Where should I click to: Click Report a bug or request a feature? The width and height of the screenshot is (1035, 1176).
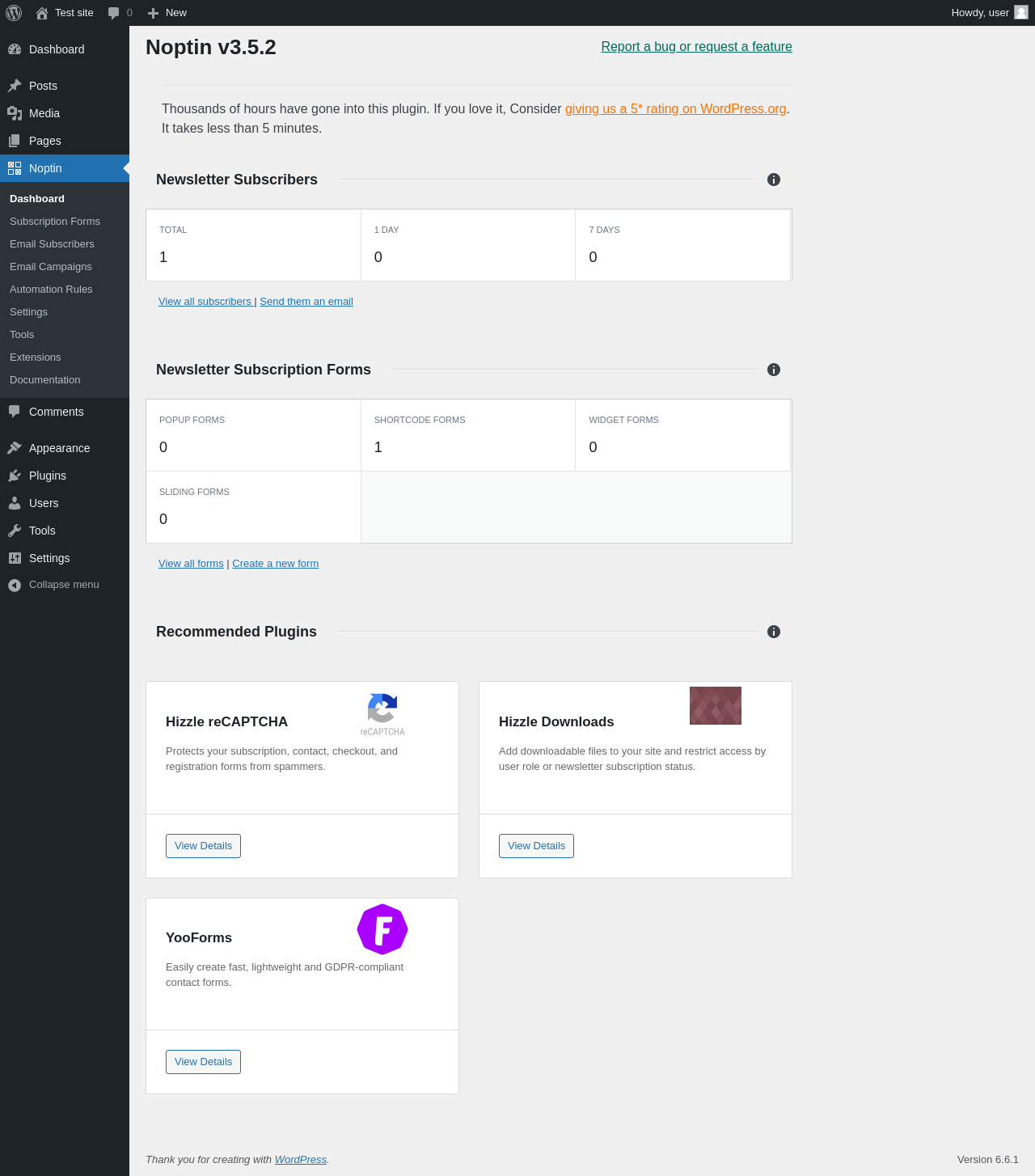point(696,47)
